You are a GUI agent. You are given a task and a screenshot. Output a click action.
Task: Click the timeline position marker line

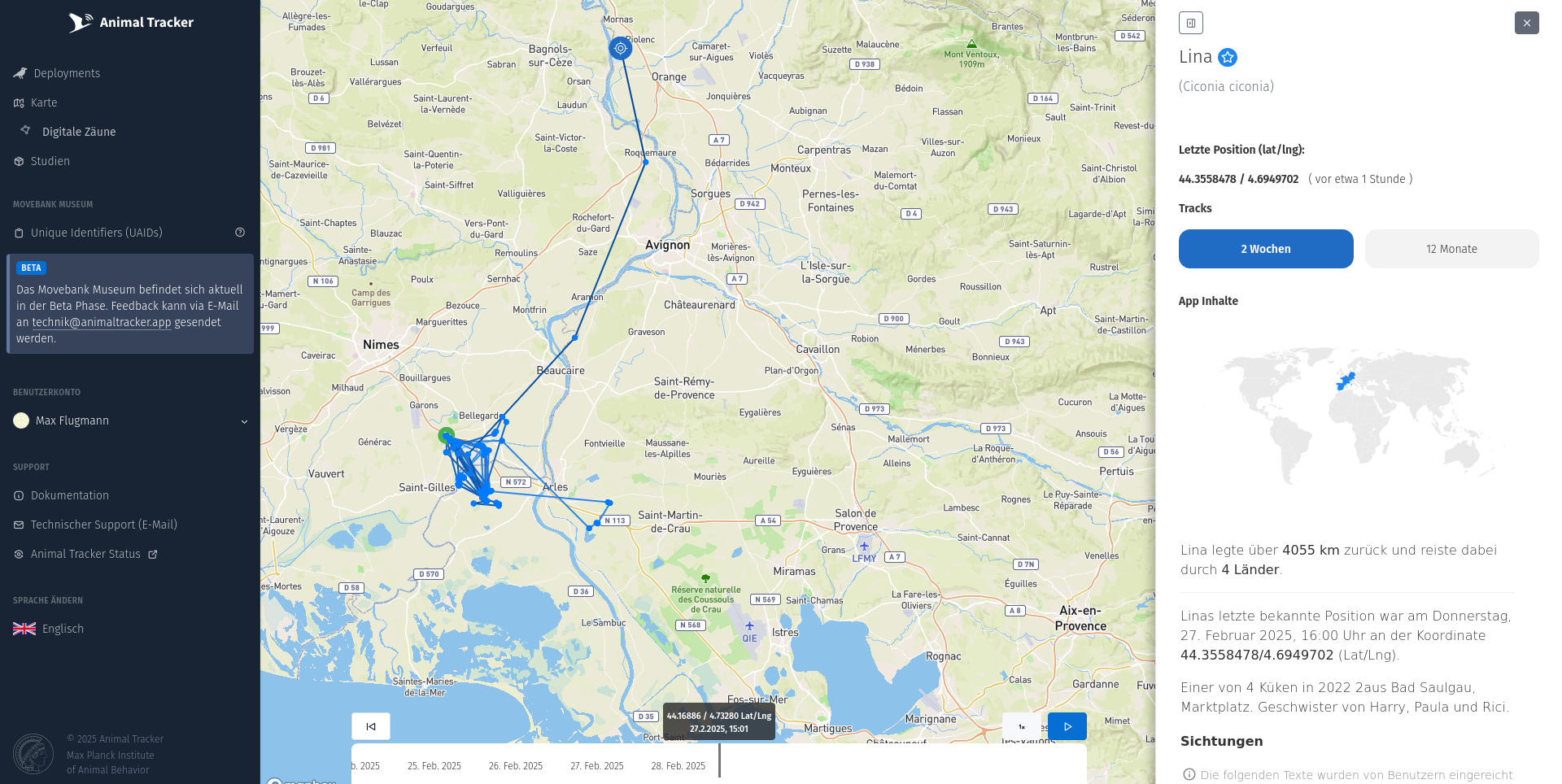pos(719,760)
